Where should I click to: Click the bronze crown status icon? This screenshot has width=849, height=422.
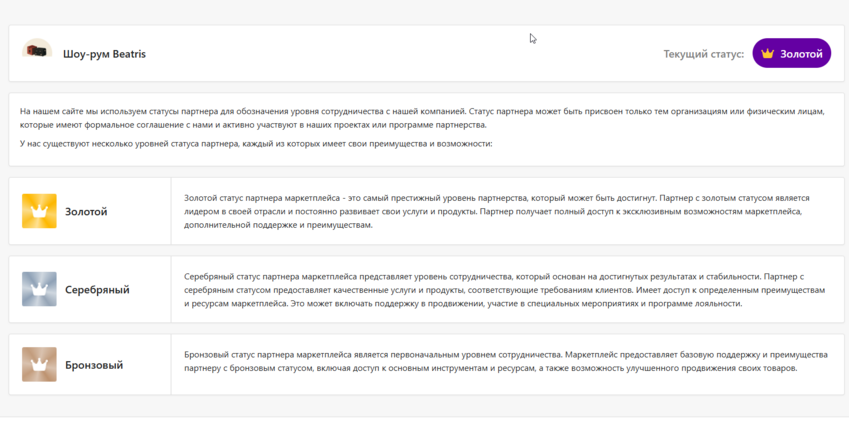tap(39, 365)
